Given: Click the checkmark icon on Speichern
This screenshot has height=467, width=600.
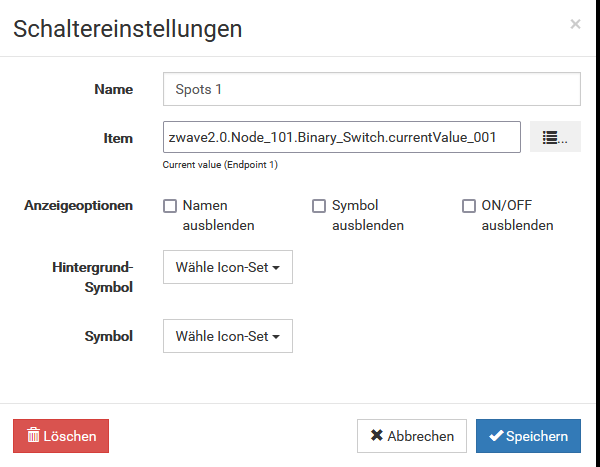Looking at the screenshot, I should point(496,436).
